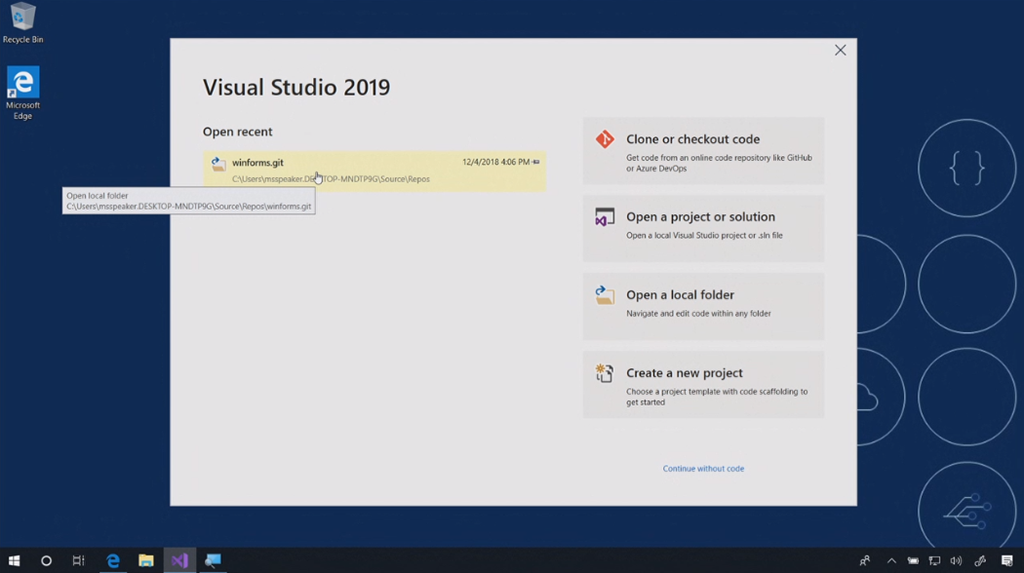Viewport: 1024px width, 573px height.
Task: Open the recent winforms.git entry
Action: point(374,170)
